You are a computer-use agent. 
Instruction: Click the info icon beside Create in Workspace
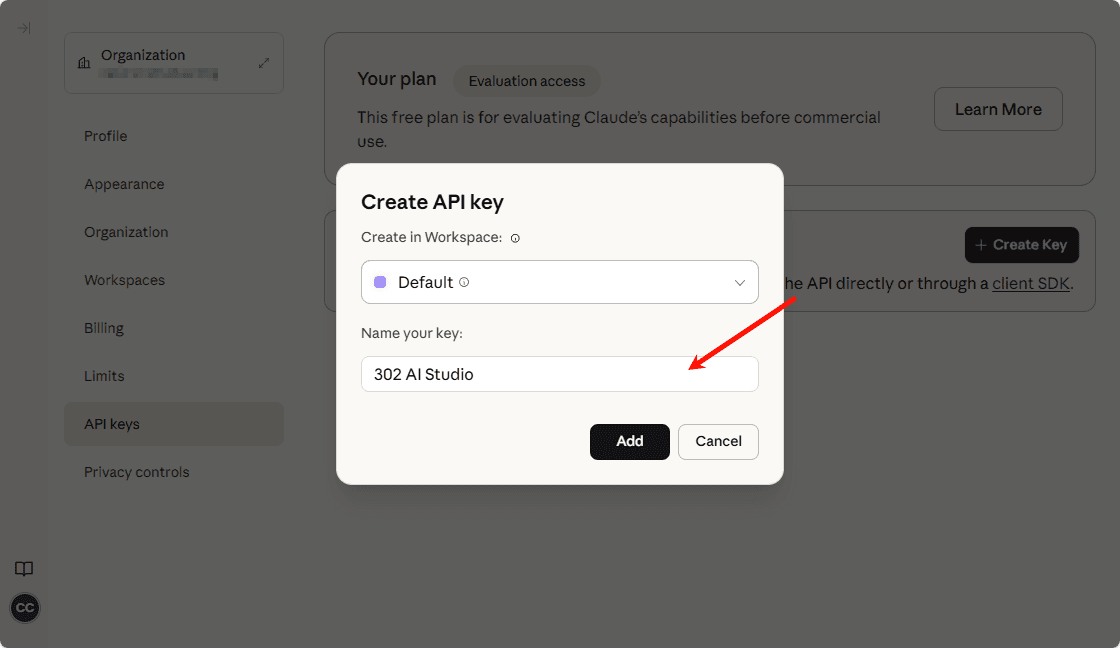click(x=515, y=238)
